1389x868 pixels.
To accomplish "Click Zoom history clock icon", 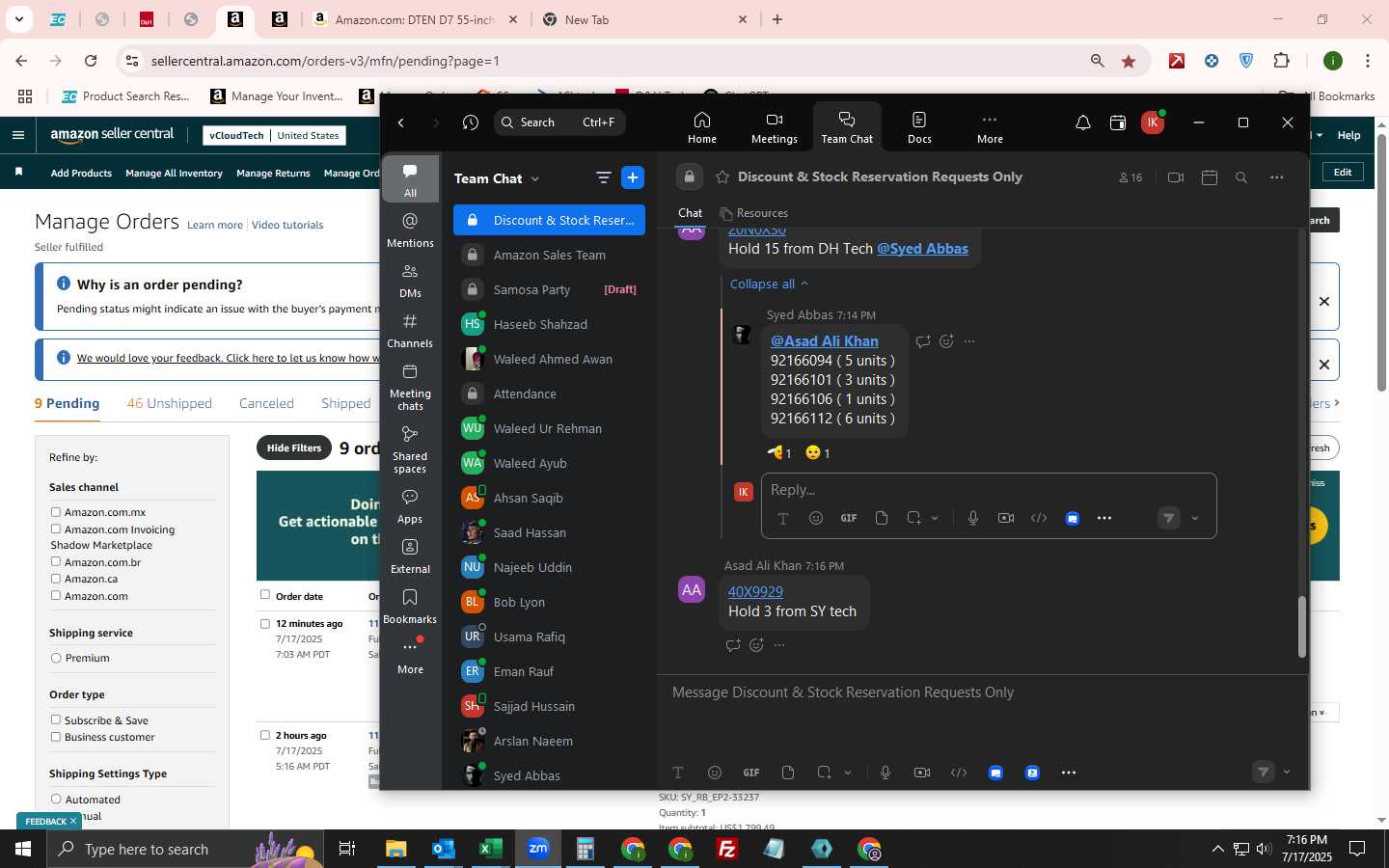I will point(471,122).
